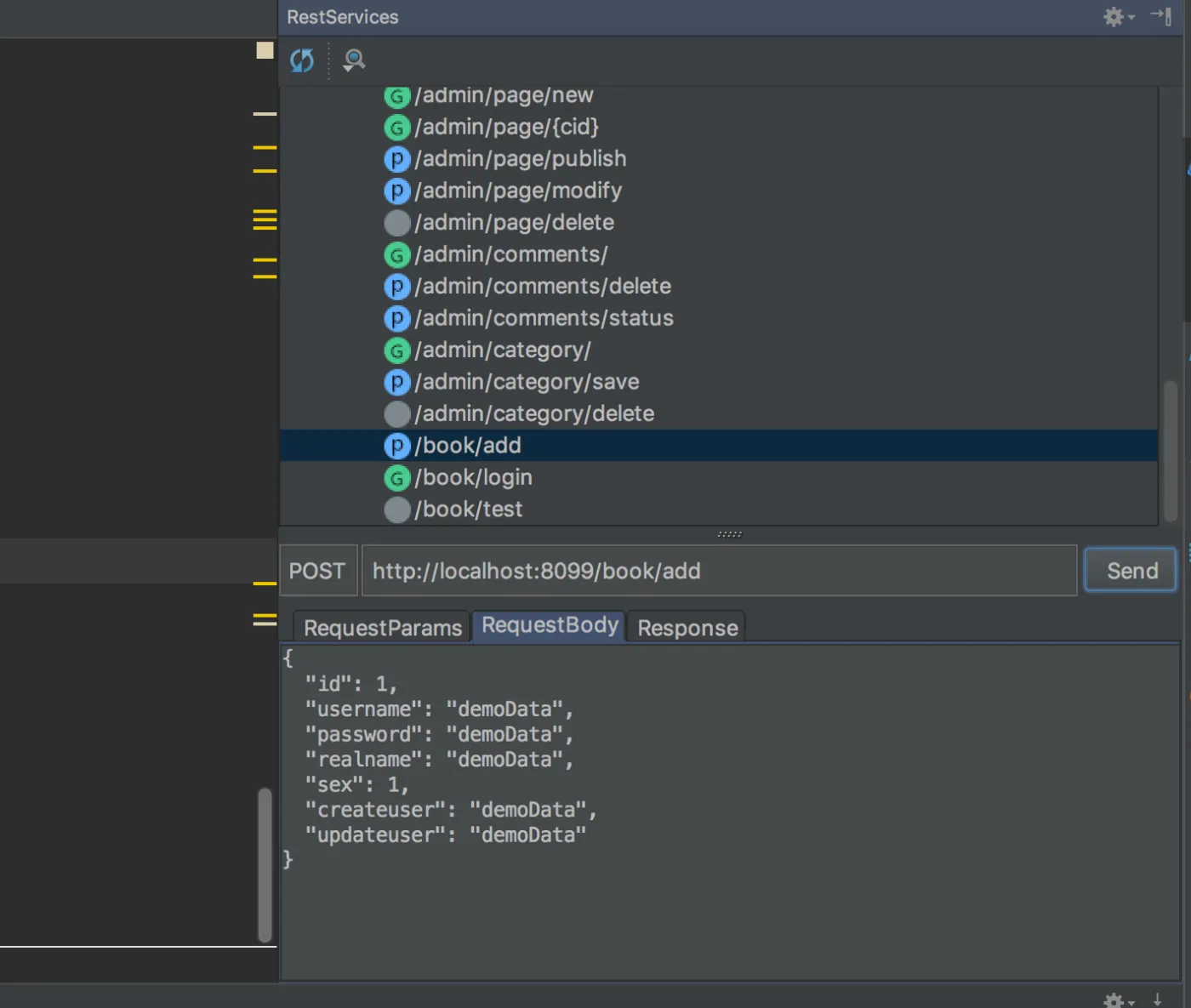The width and height of the screenshot is (1191, 1008).
Task: Click gray icon of /admin/page/delete
Action: [x=397, y=223]
